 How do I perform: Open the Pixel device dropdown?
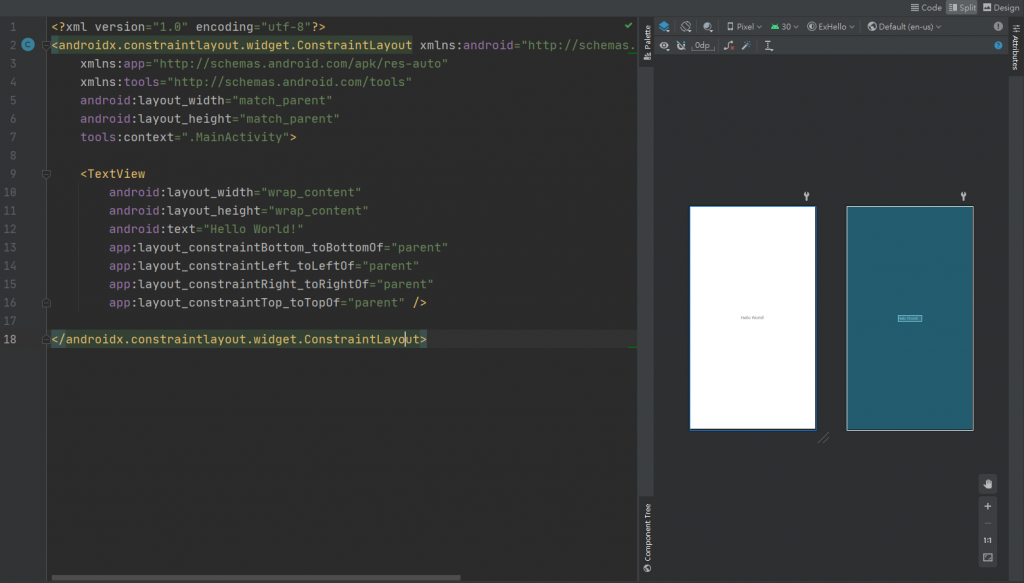(x=744, y=27)
